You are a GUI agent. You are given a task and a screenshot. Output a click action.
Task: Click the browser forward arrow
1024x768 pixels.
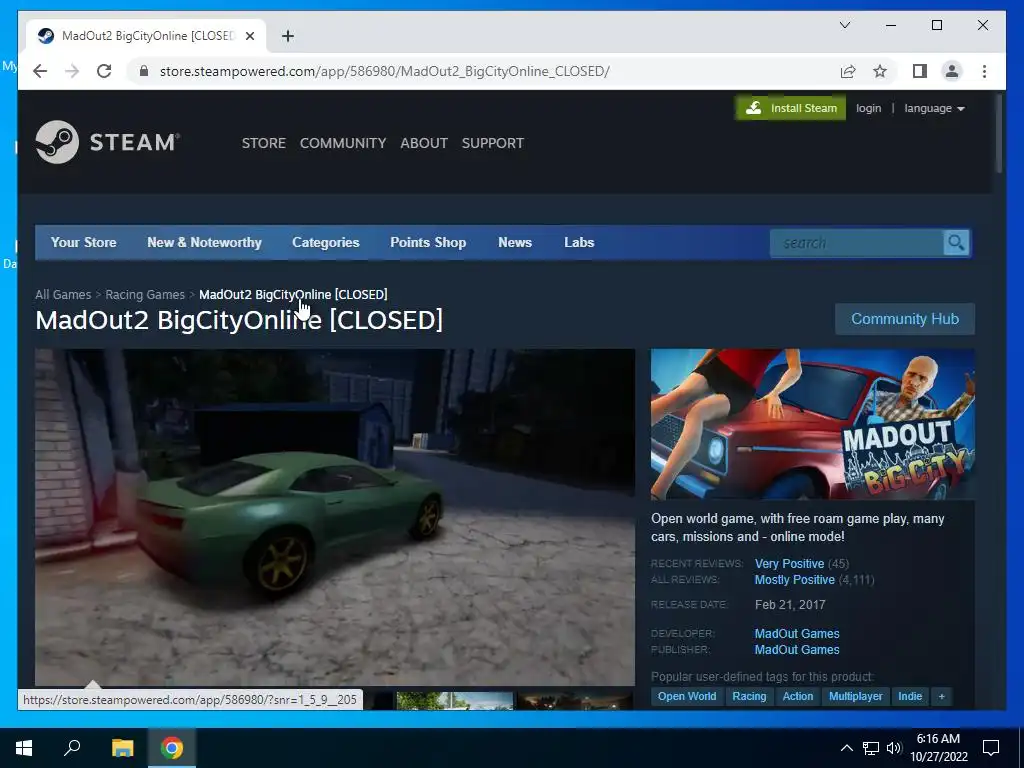coord(72,71)
